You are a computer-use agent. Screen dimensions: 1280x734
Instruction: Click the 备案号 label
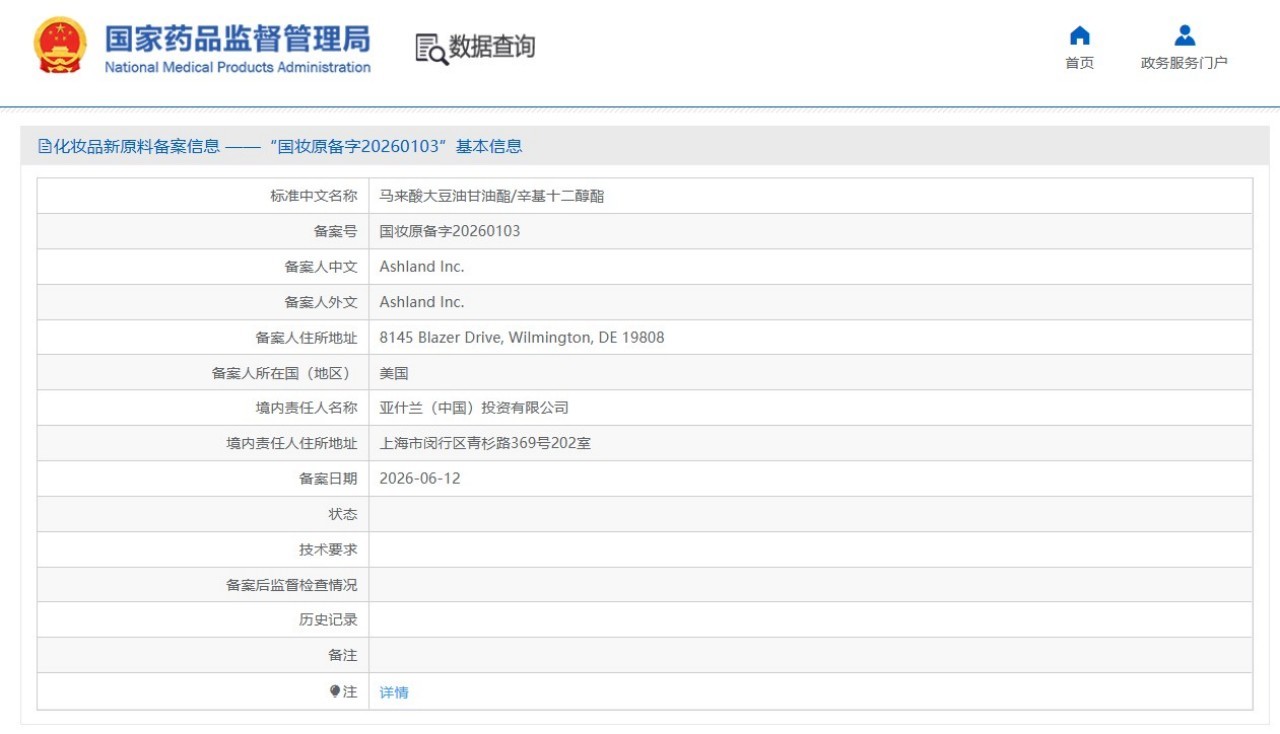click(335, 231)
